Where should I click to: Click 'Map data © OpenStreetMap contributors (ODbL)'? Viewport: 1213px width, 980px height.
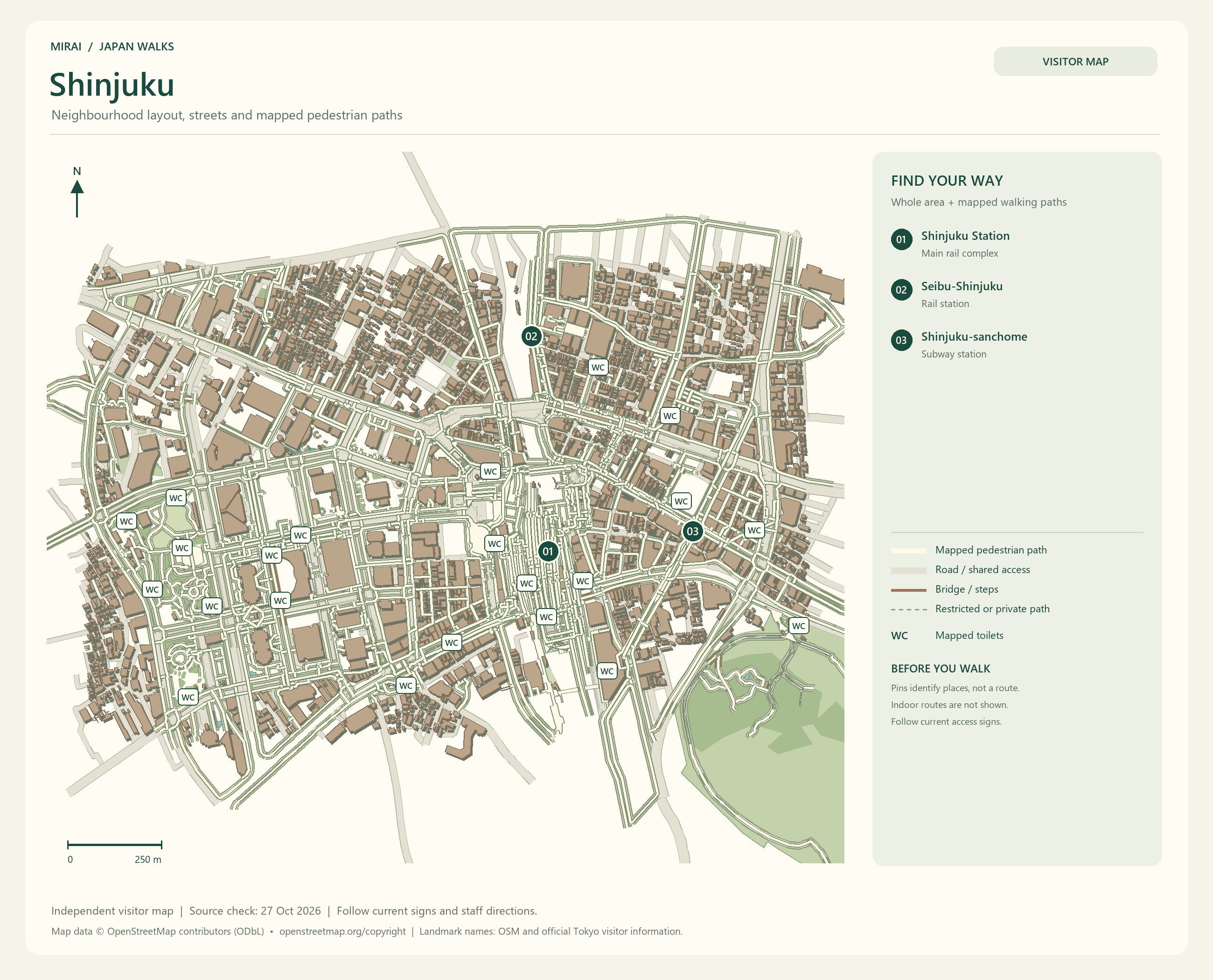pos(158,931)
